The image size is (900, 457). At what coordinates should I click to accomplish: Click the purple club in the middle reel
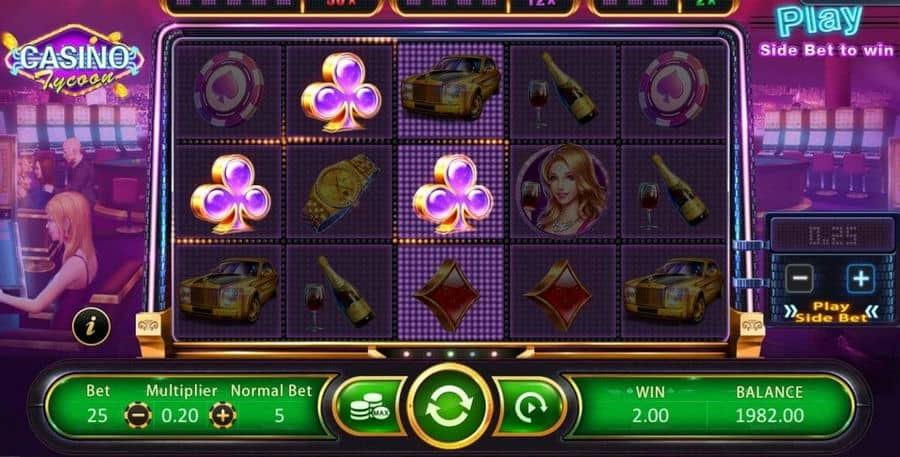(x=452, y=193)
